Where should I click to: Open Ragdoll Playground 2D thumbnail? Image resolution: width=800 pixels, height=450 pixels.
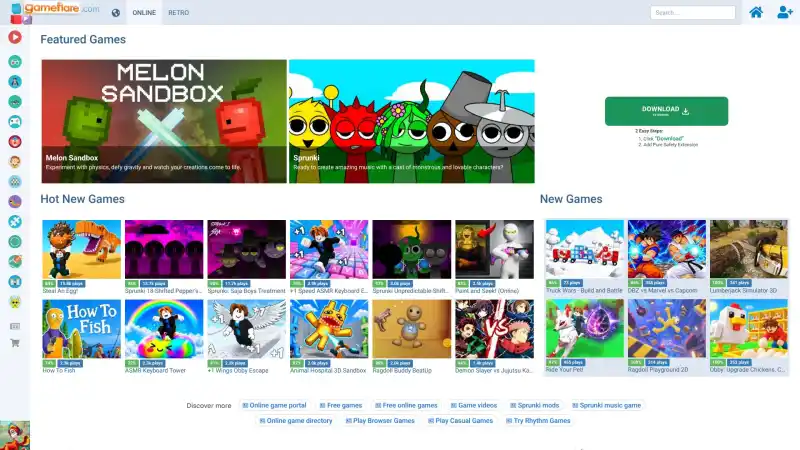667,328
